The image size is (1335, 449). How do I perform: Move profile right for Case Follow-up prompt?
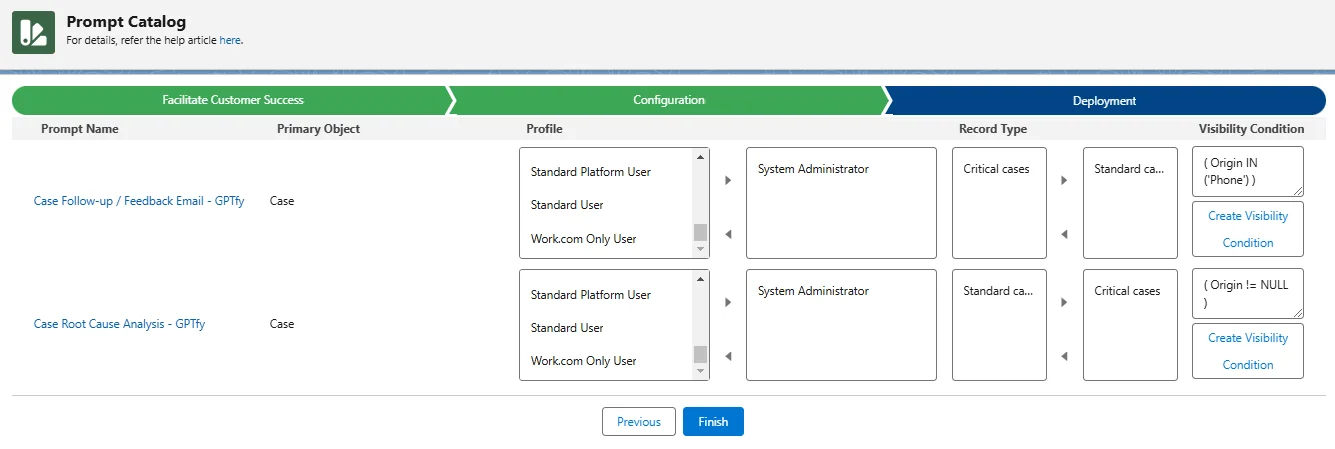pyautogui.click(x=728, y=180)
